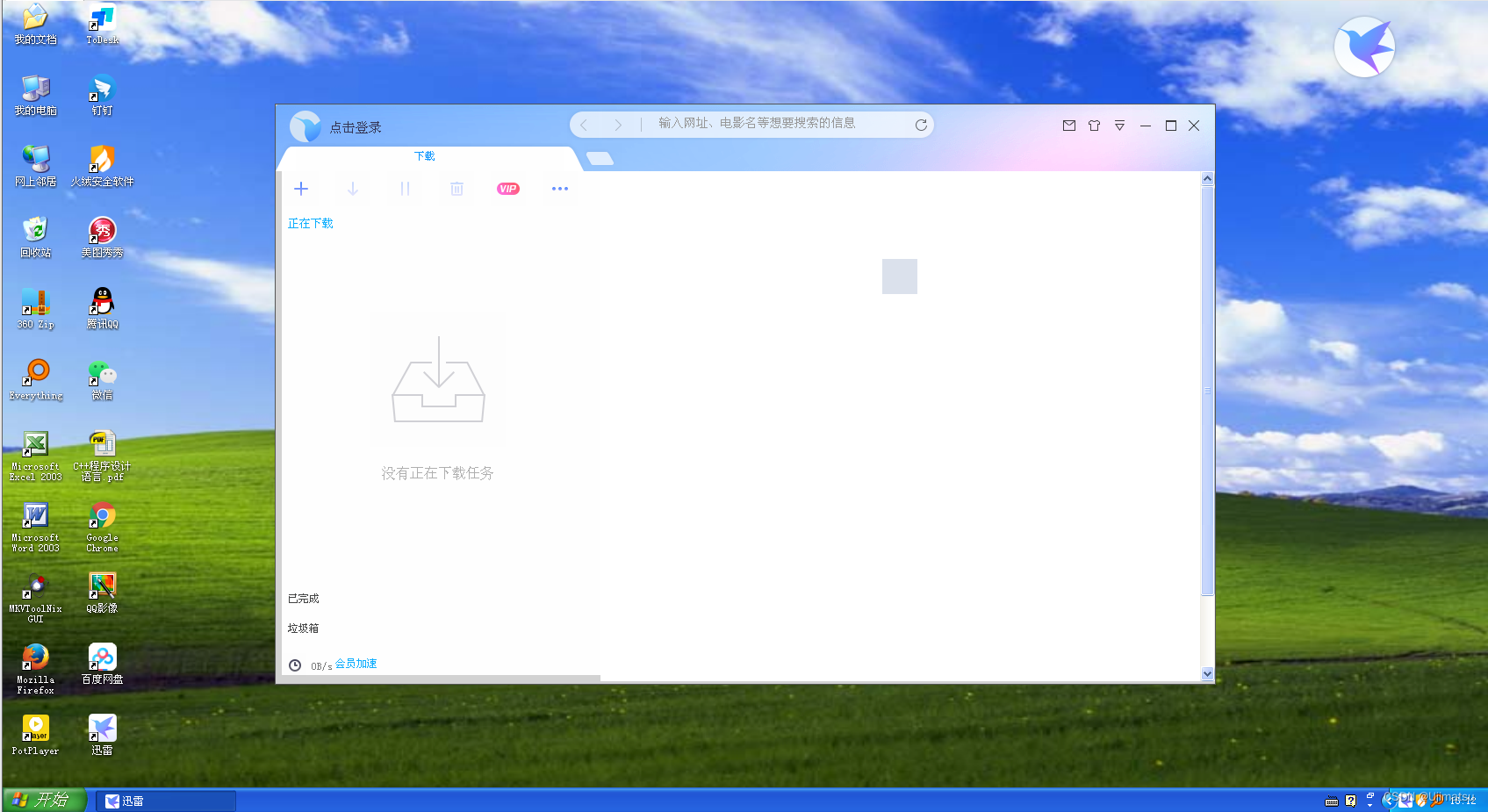The width and height of the screenshot is (1488, 812).
Task: Click the 点击登录 login link
Action: pyautogui.click(x=356, y=127)
